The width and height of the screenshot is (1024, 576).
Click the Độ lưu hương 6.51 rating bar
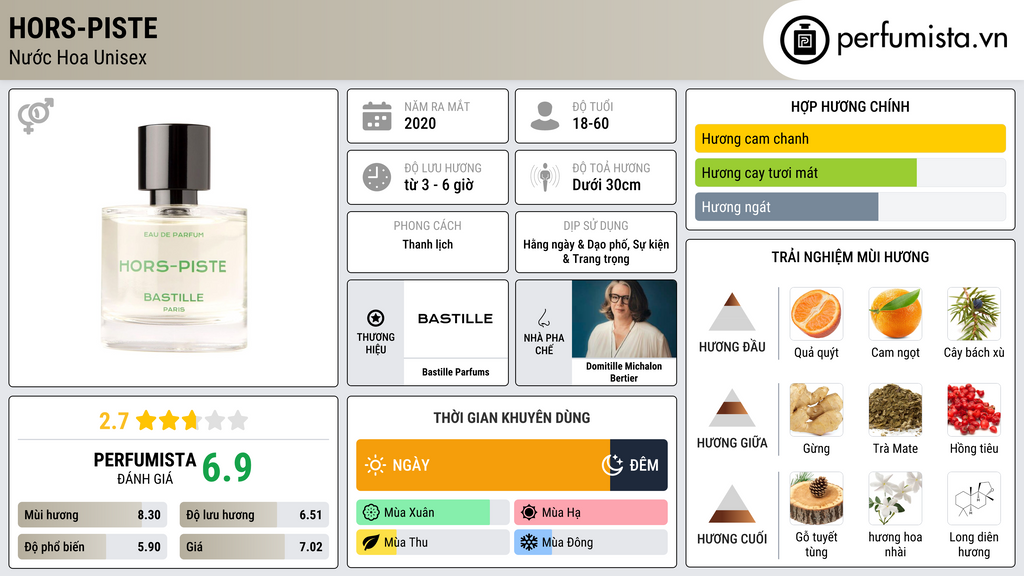pyautogui.click(x=254, y=515)
